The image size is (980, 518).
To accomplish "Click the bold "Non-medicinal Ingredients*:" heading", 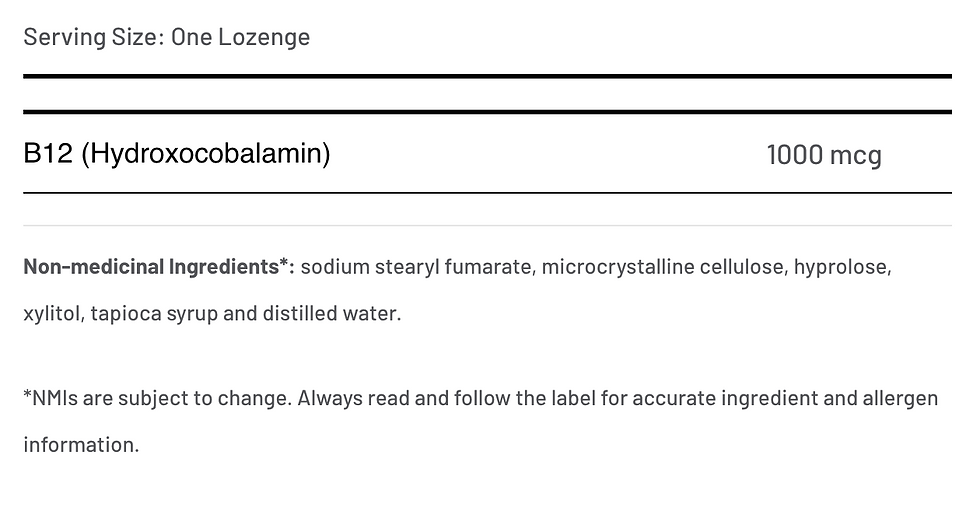I will click(158, 267).
